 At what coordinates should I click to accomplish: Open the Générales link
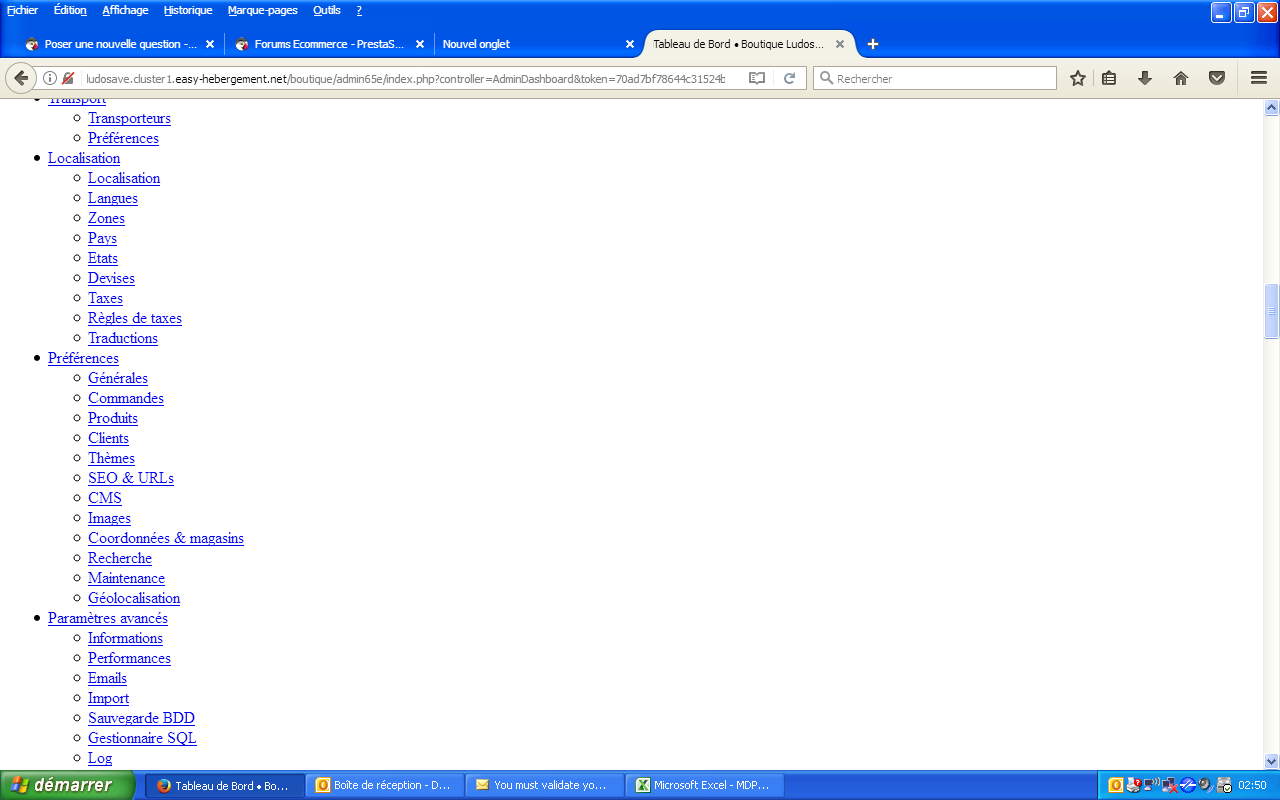(x=118, y=378)
